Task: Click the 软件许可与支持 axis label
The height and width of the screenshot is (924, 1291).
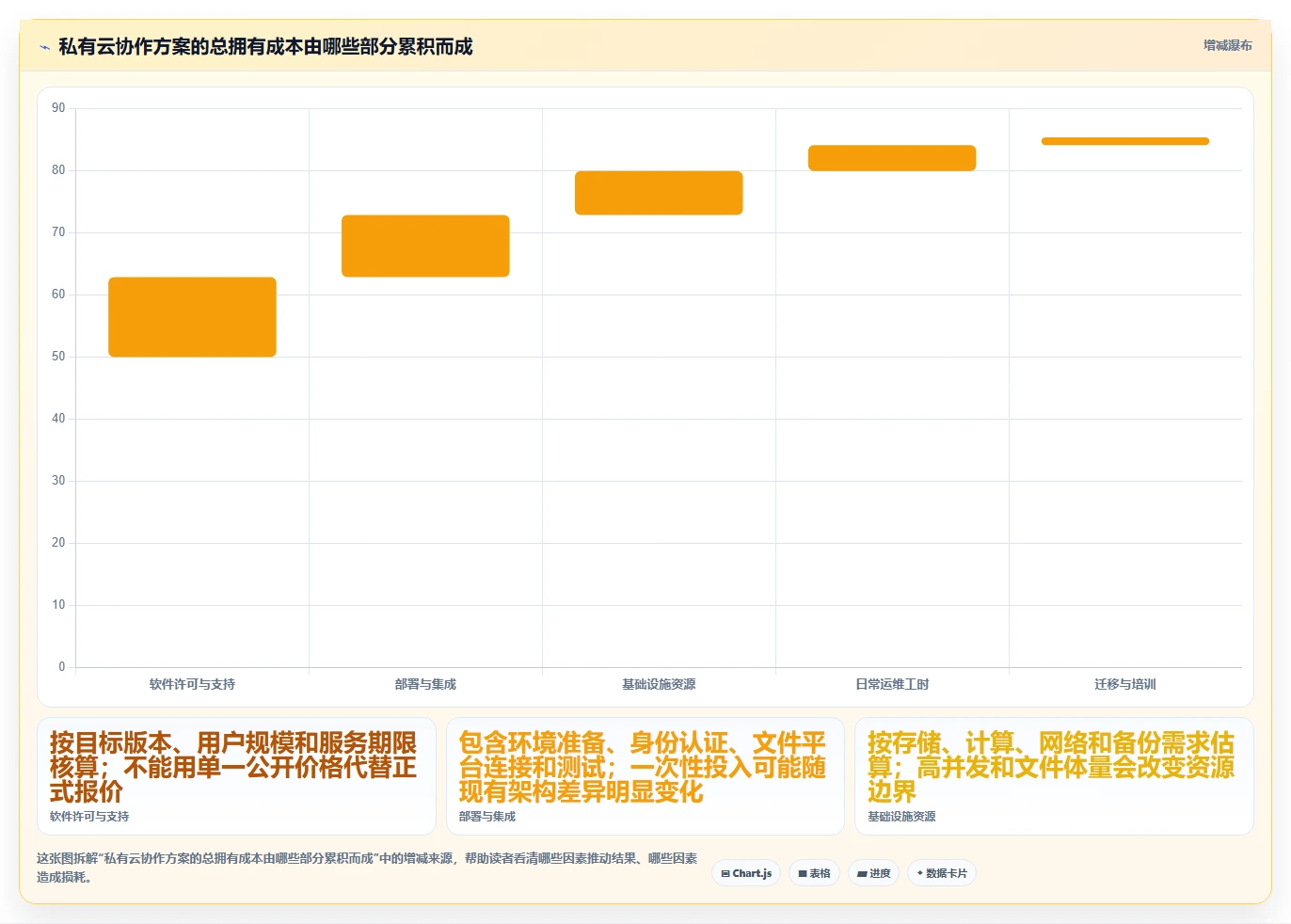Action: [x=192, y=684]
